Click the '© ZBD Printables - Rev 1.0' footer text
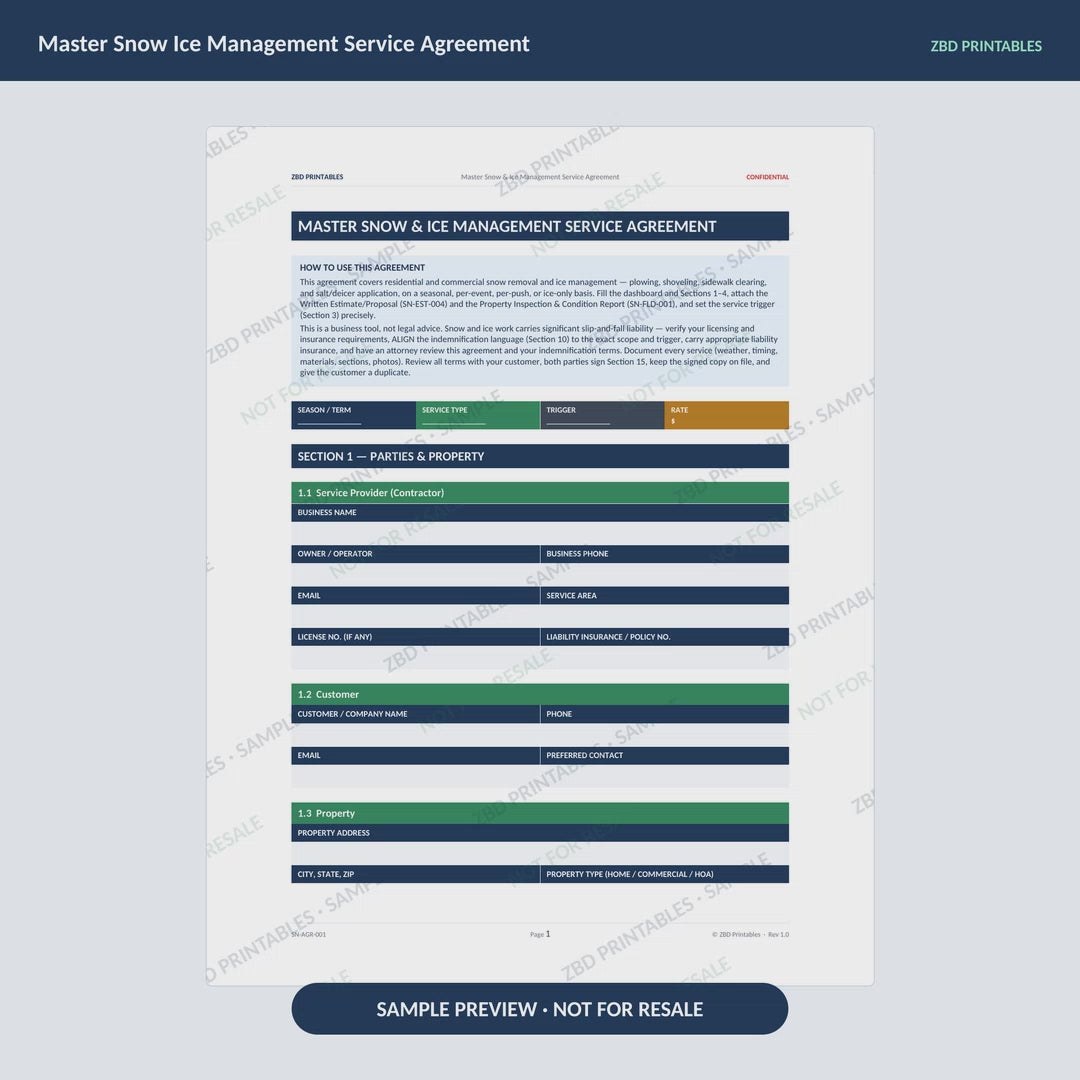Viewport: 1080px width, 1080px height. tap(750, 935)
